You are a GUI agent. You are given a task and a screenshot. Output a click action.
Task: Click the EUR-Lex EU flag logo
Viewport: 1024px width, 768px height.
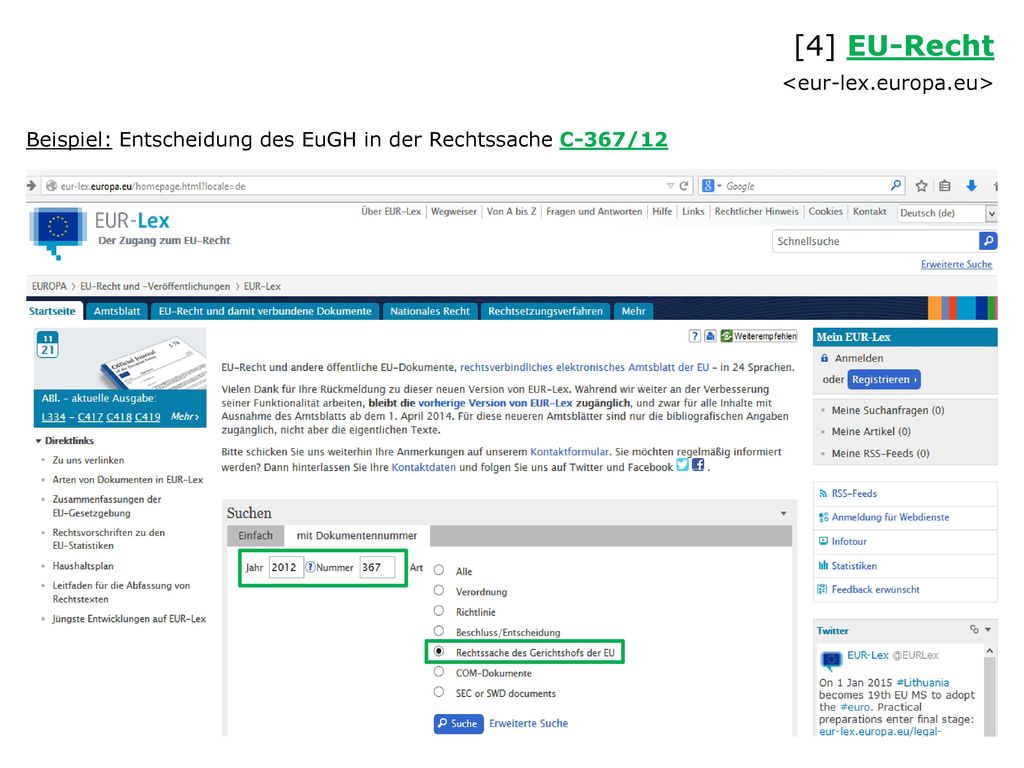pos(57,233)
